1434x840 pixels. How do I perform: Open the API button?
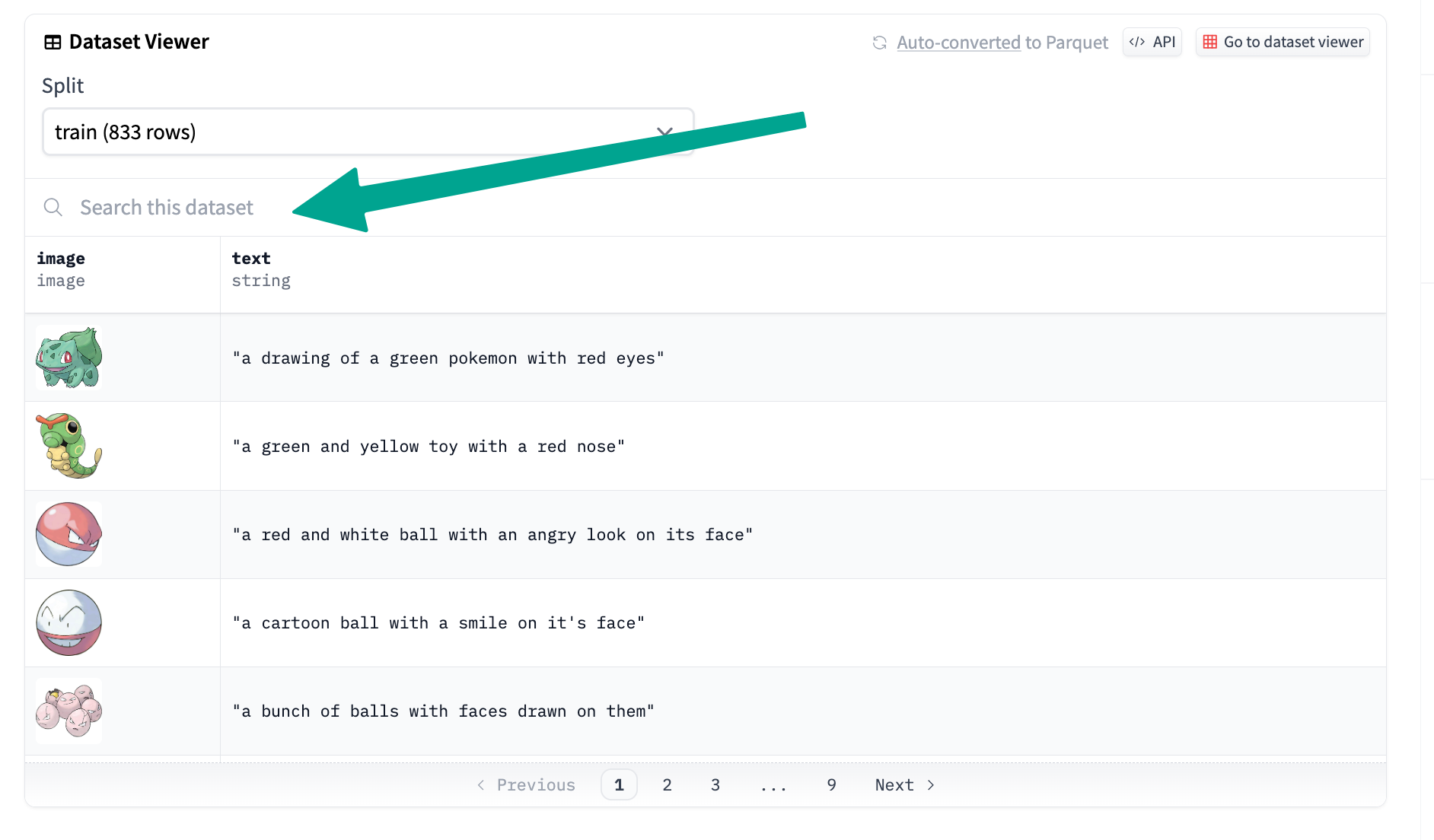click(x=1152, y=42)
